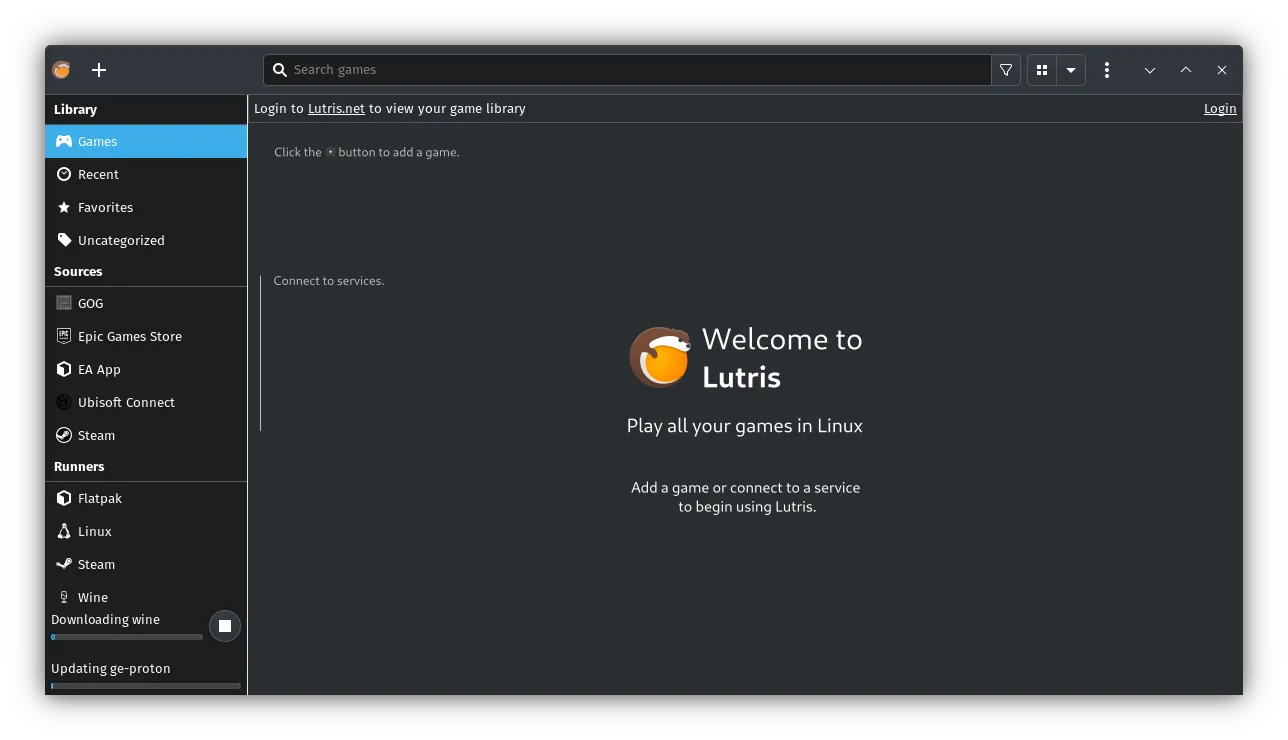This screenshot has height=740, width=1288.
Task: Select the GOG label under Sources
Action: [x=91, y=303]
